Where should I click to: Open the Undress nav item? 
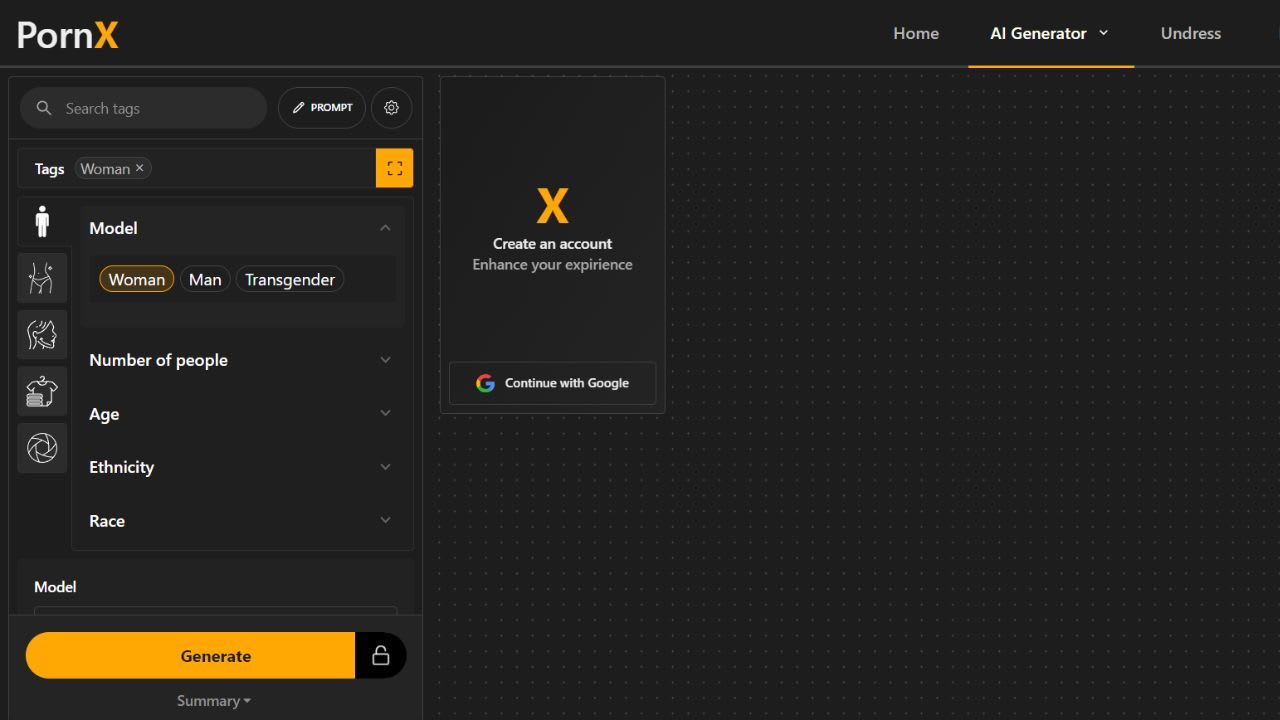(1191, 33)
